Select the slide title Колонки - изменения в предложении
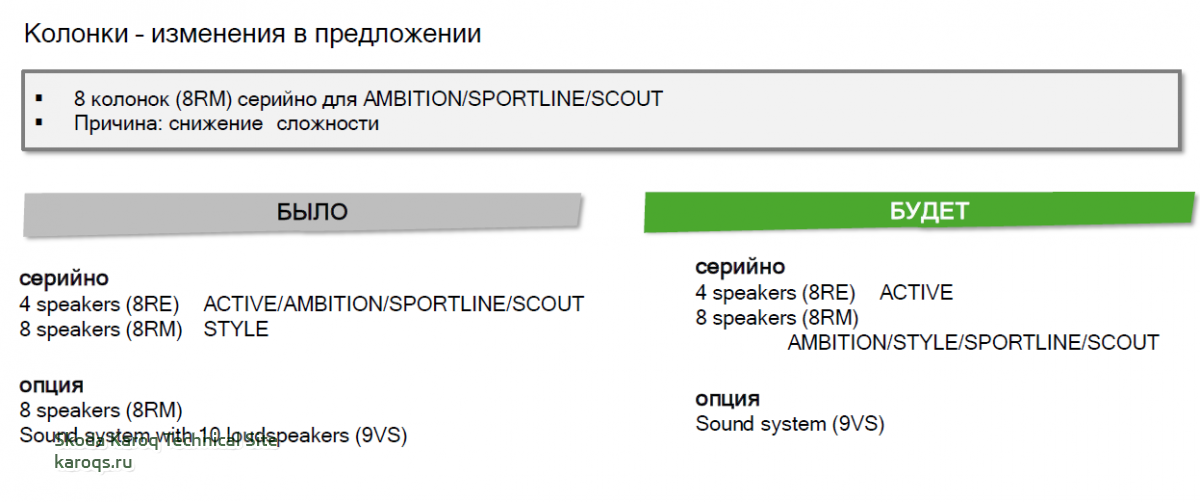 tap(252, 35)
